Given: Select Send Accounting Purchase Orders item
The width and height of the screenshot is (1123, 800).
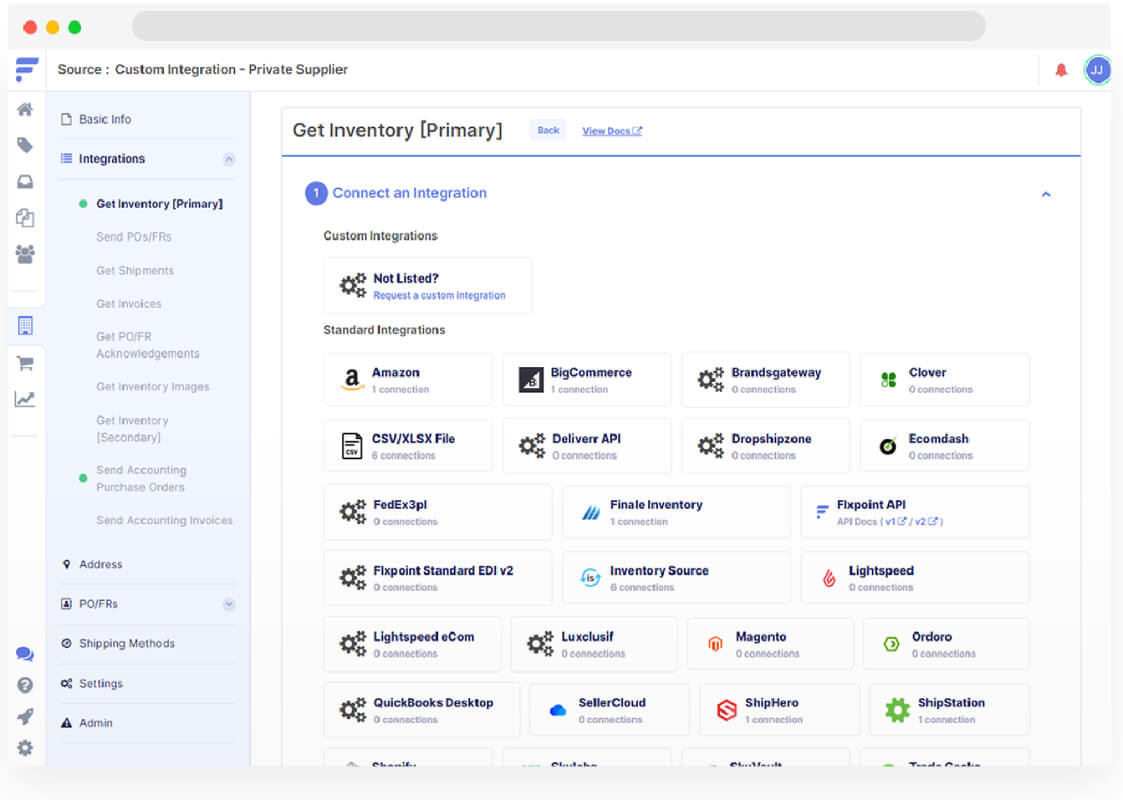Looking at the screenshot, I should point(141,478).
